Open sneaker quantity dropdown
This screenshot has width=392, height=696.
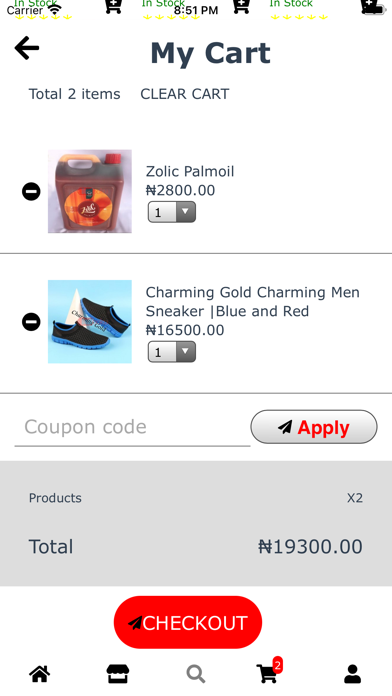pyautogui.click(x=172, y=352)
